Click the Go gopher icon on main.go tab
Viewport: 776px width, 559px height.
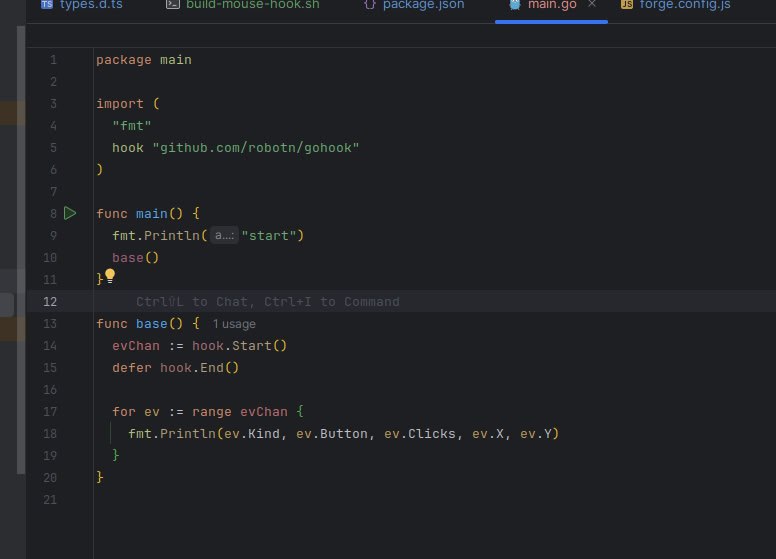515,4
